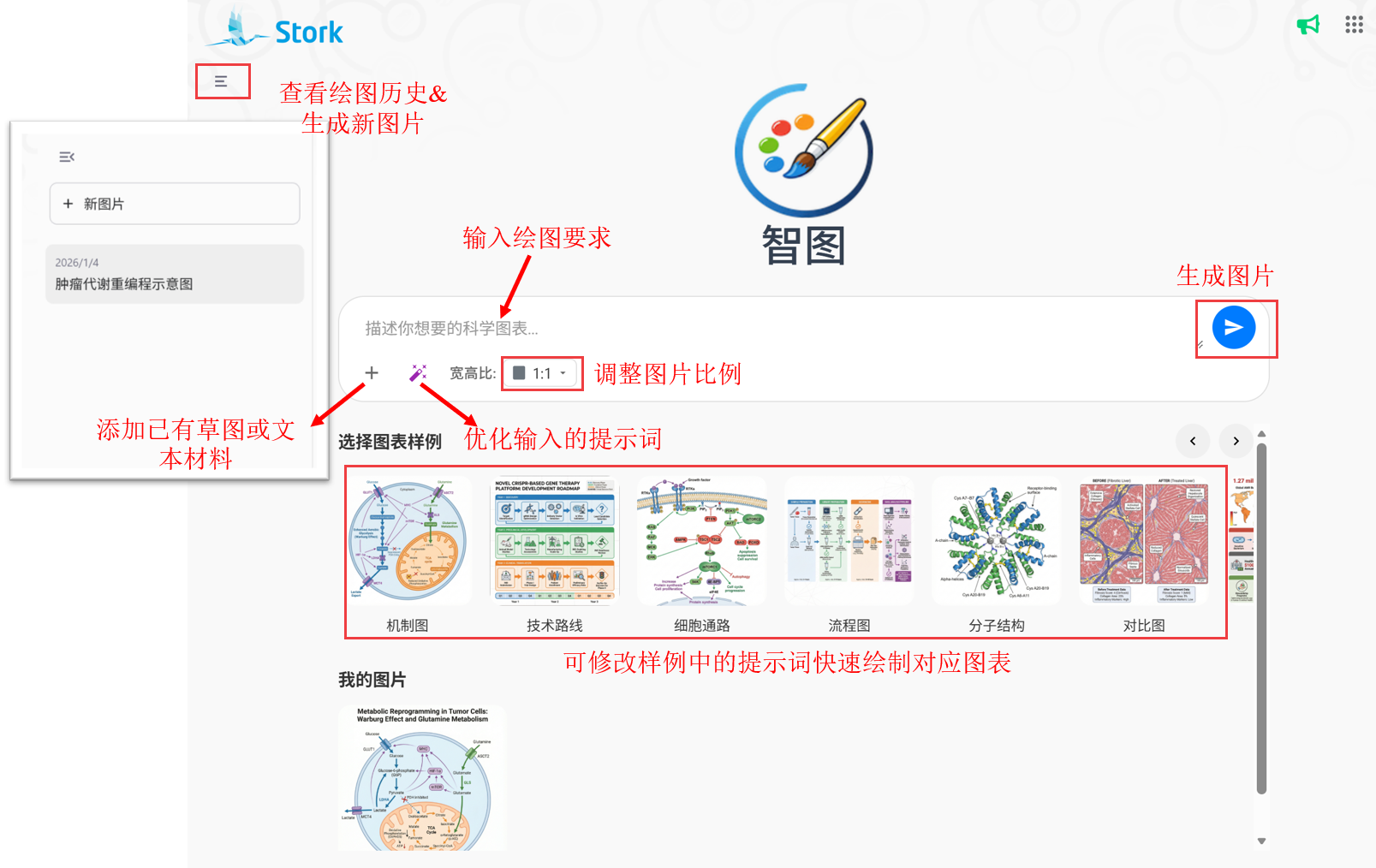This screenshot has width=1376, height=868.
Task: Collapse the sidebar with the fold icon
Action: 67,157
